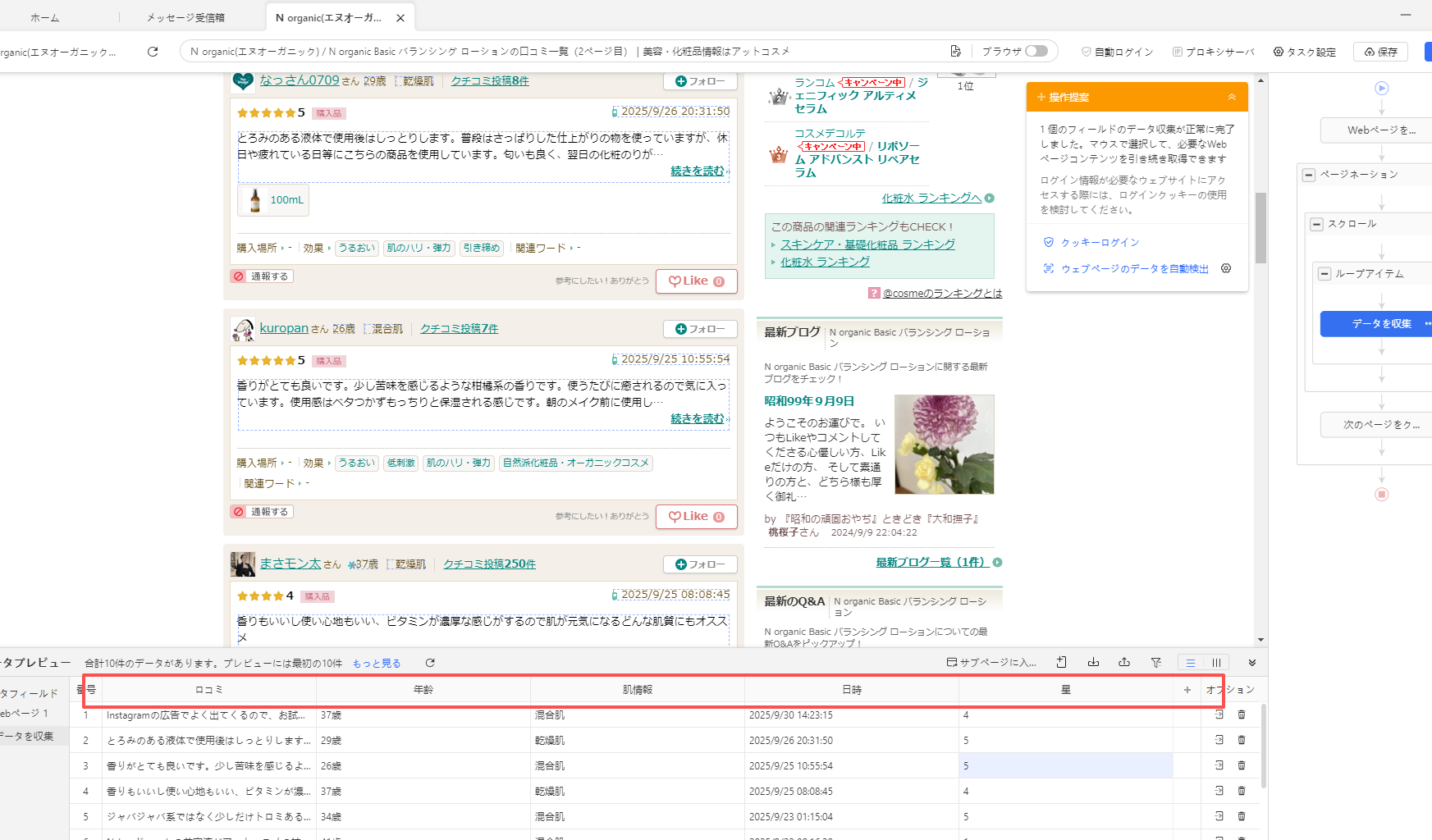Collapse the data preview panel
Viewport: 1432px width, 840px height.
tap(1252, 663)
